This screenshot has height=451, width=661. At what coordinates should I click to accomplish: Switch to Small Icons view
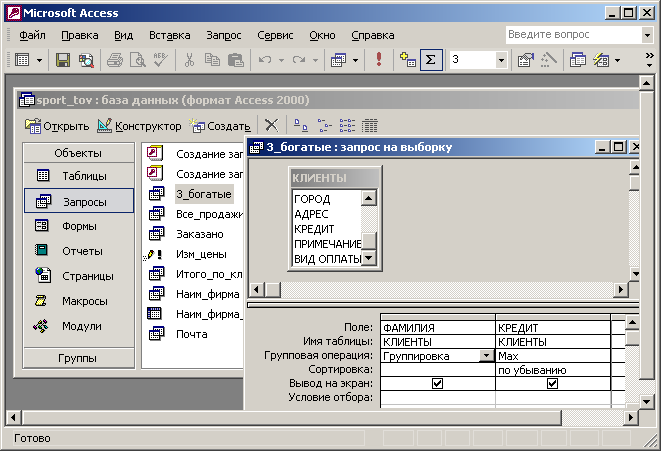coord(324,125)
